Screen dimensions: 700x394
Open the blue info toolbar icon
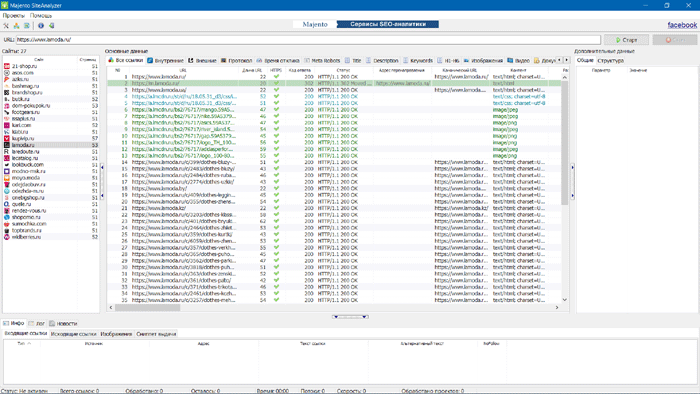[41, 26]
